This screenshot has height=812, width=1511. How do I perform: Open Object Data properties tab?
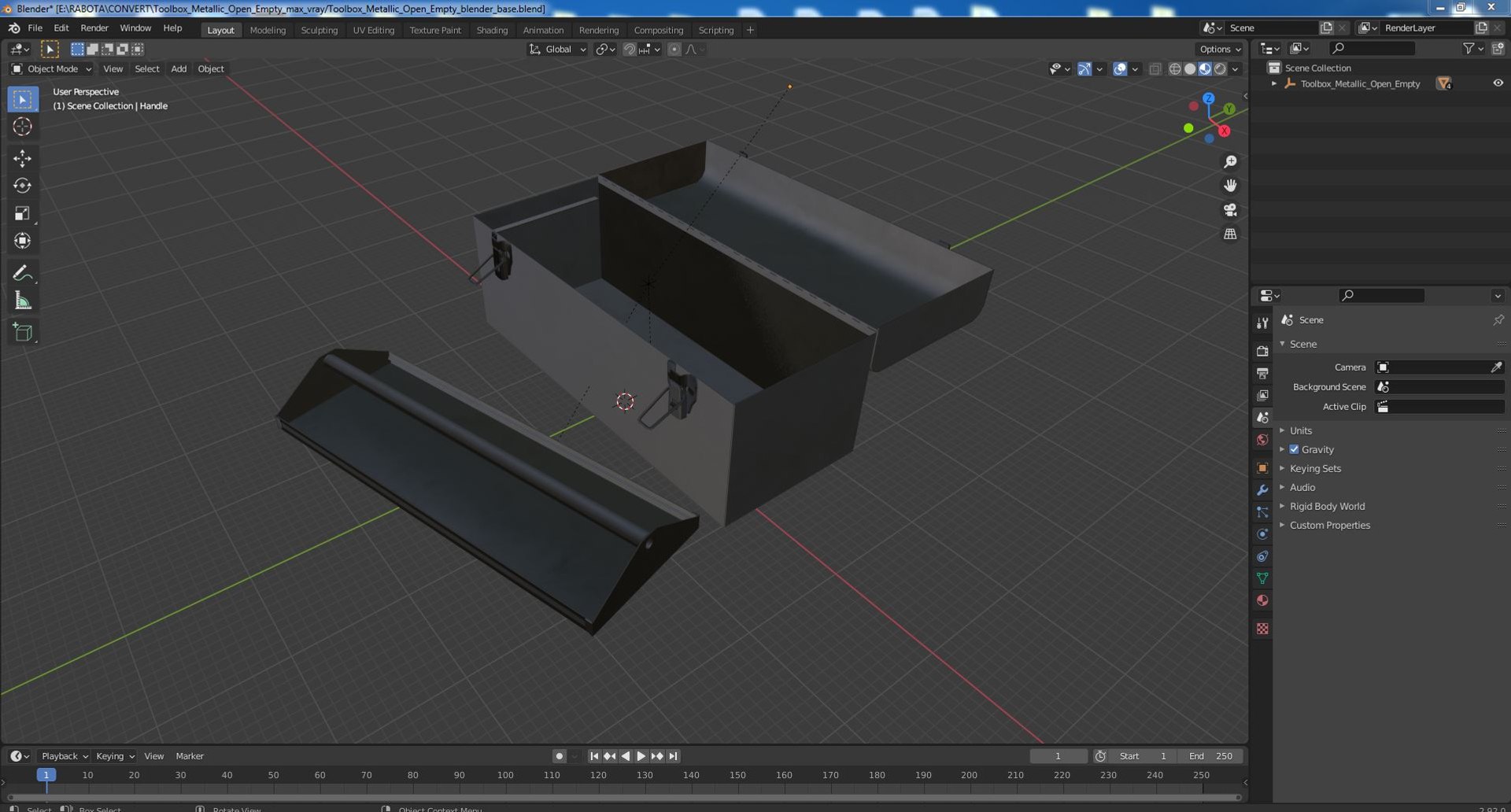1262,578
